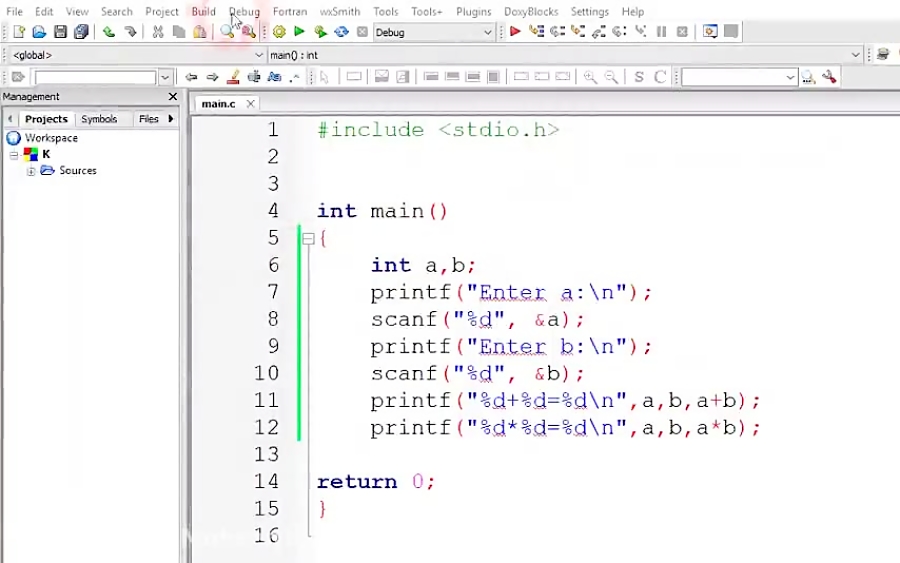Toggle the match case Aa icon
Image resolution: width=900 pixels, height=563 pixels.
coord(274,77)
